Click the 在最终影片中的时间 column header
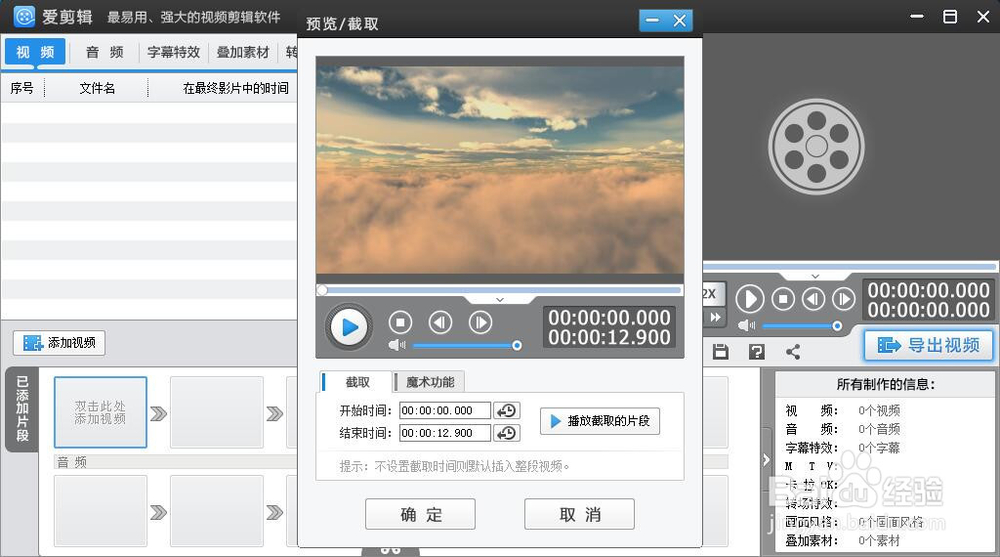Viewport: 1000px width, 557px height. [235, 88]
